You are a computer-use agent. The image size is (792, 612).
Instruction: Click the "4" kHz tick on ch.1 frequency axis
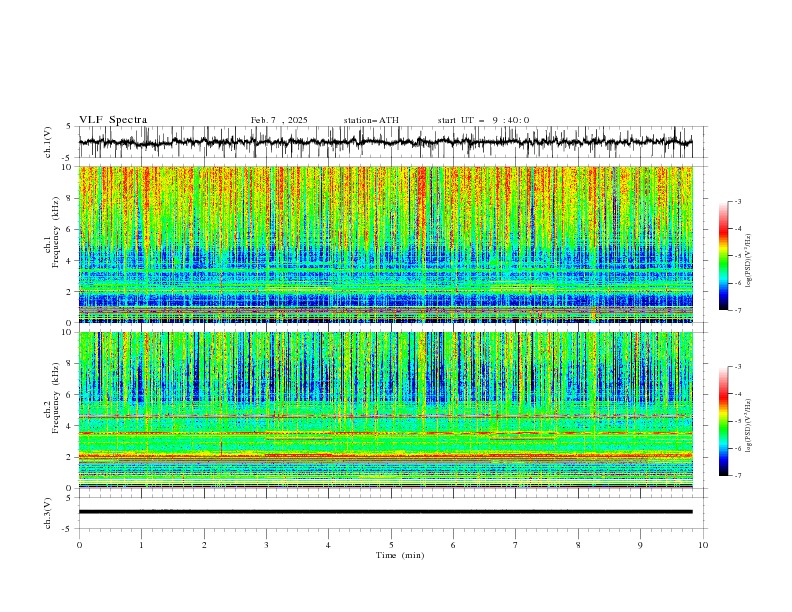(71, 261)
